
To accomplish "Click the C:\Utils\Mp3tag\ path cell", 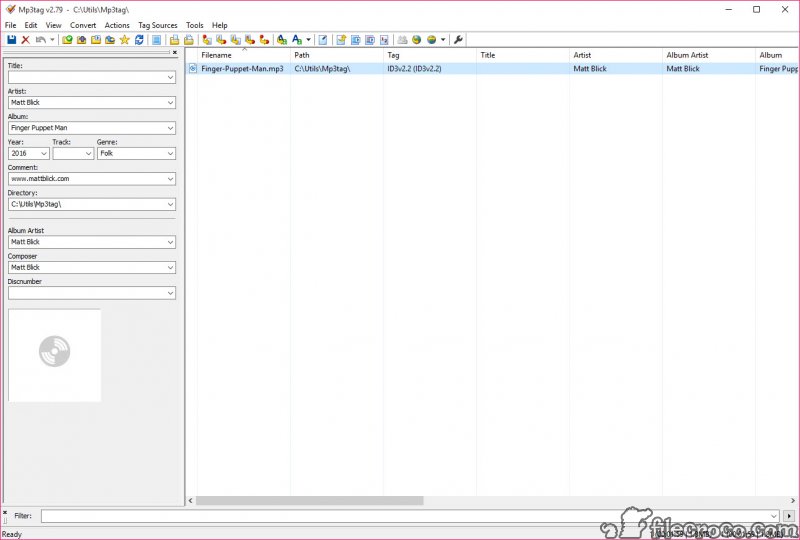I will tap(322, 68).
